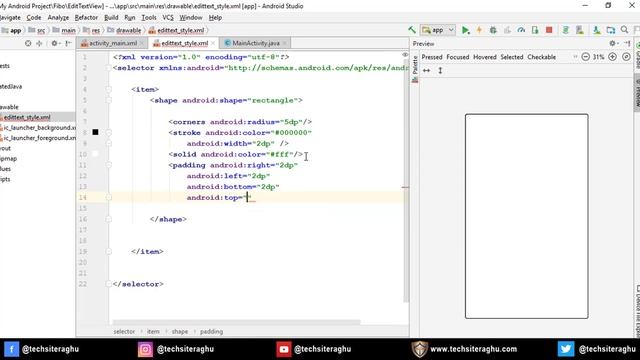Open the Navigate menu

click(x=10, y=18)
